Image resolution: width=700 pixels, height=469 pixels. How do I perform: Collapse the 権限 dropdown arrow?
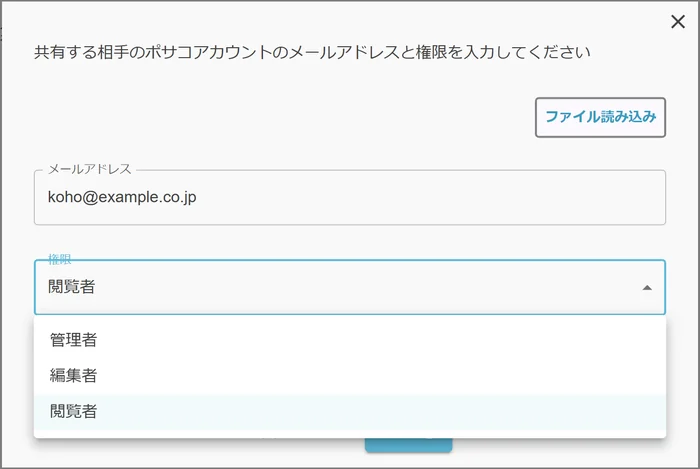(647, 288)
